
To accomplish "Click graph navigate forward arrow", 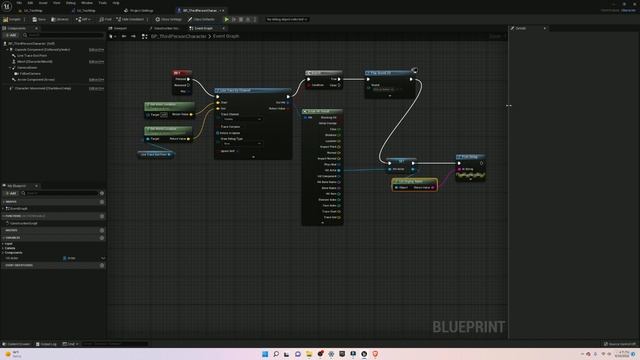I will (x=133, y=36).
